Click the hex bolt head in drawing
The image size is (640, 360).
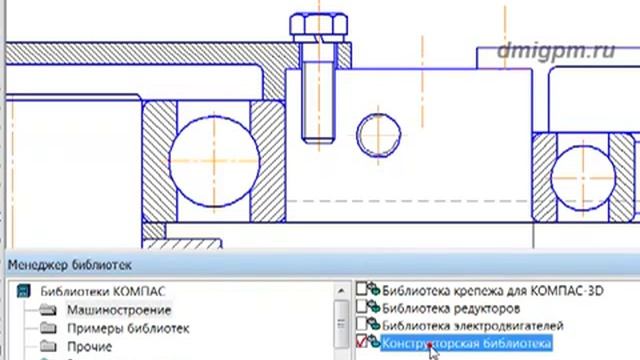point(318,24)
